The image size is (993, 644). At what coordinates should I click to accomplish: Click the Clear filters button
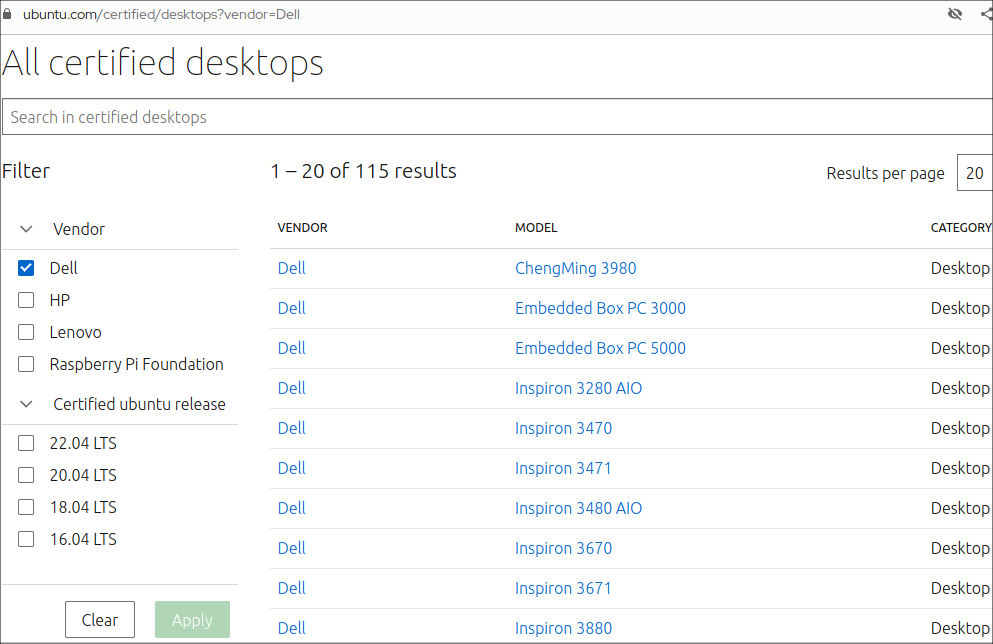coord(99,619)
